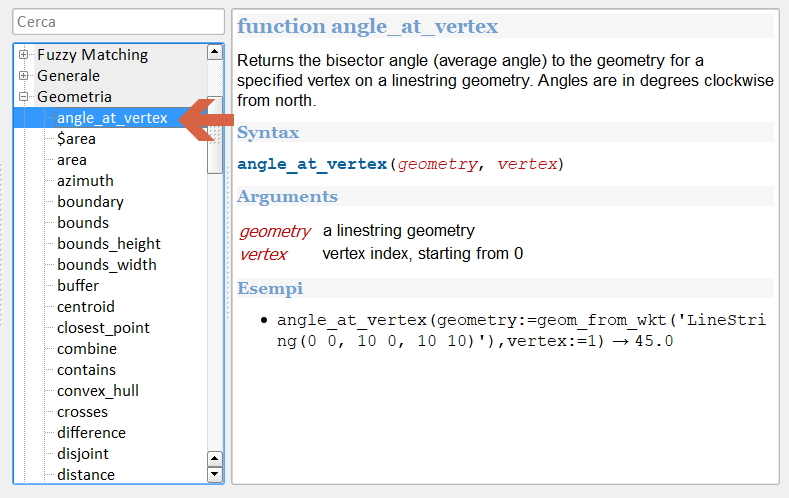Select the azimuth function
The height and width of the screenshot is (498, 789).
85,181
